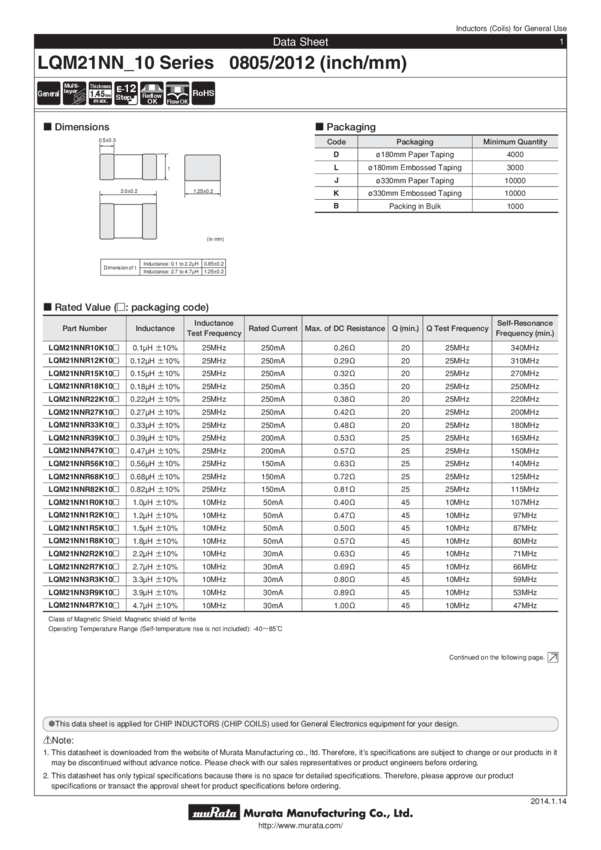Click the 0.56µH ±10% inductance cell
The image size is (601, 850).
point(155,463)
